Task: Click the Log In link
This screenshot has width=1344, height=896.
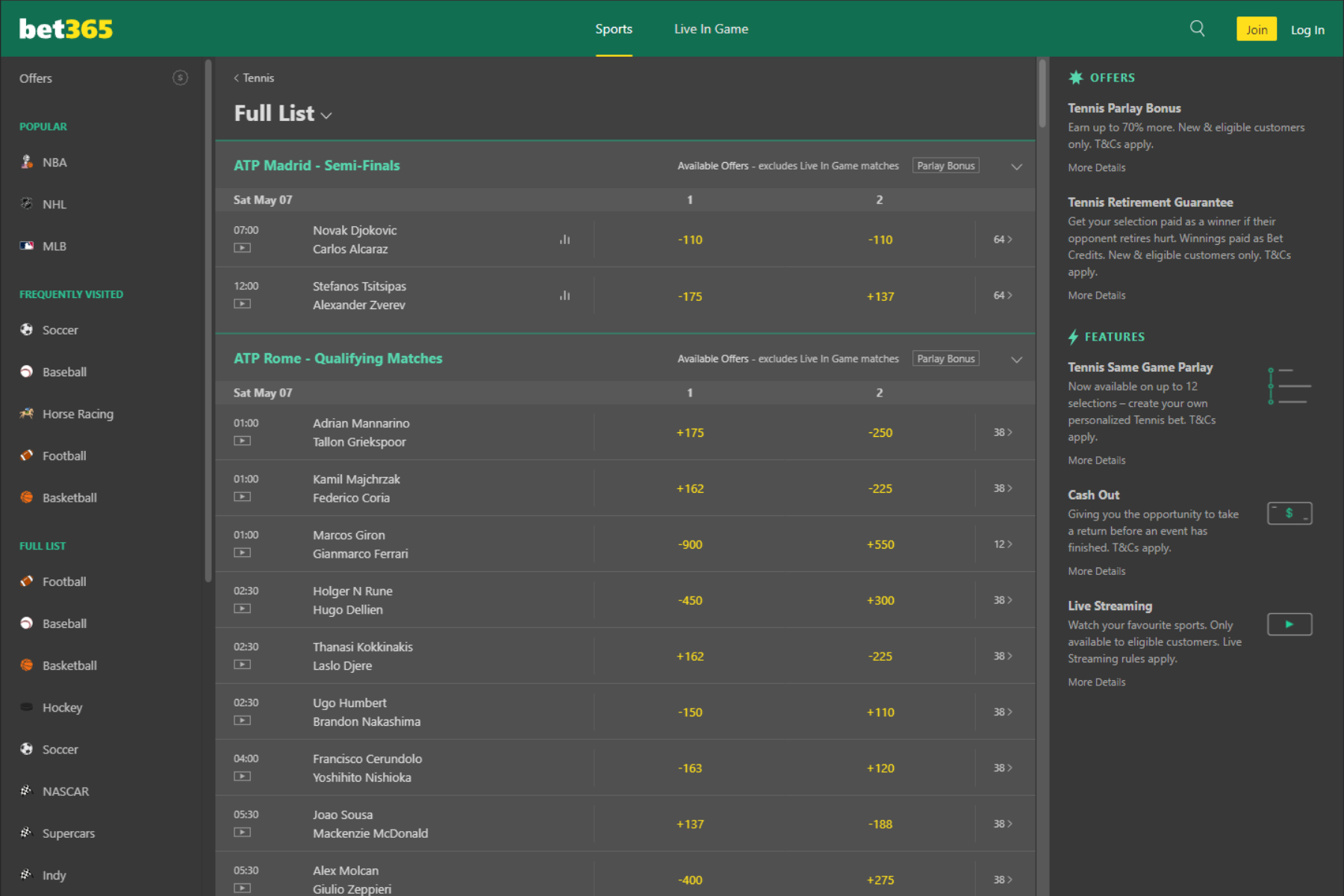Action: 1307,30
